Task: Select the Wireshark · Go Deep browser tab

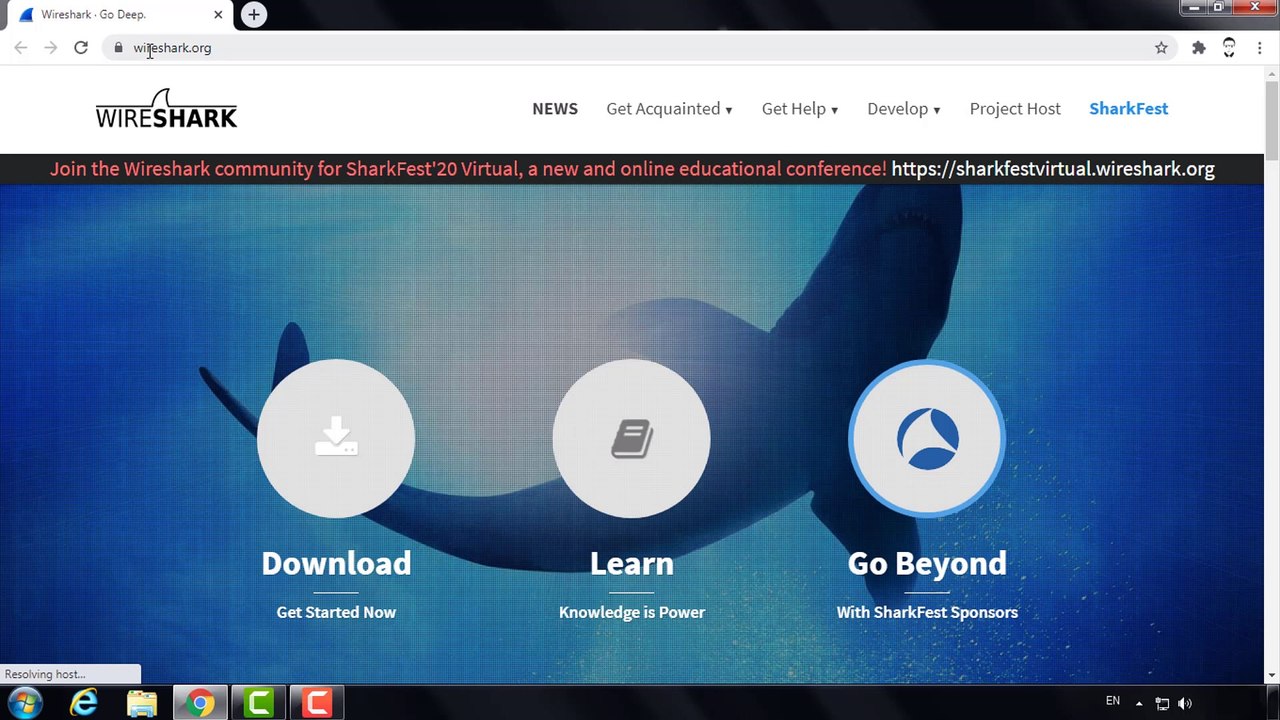Action: 118,15
